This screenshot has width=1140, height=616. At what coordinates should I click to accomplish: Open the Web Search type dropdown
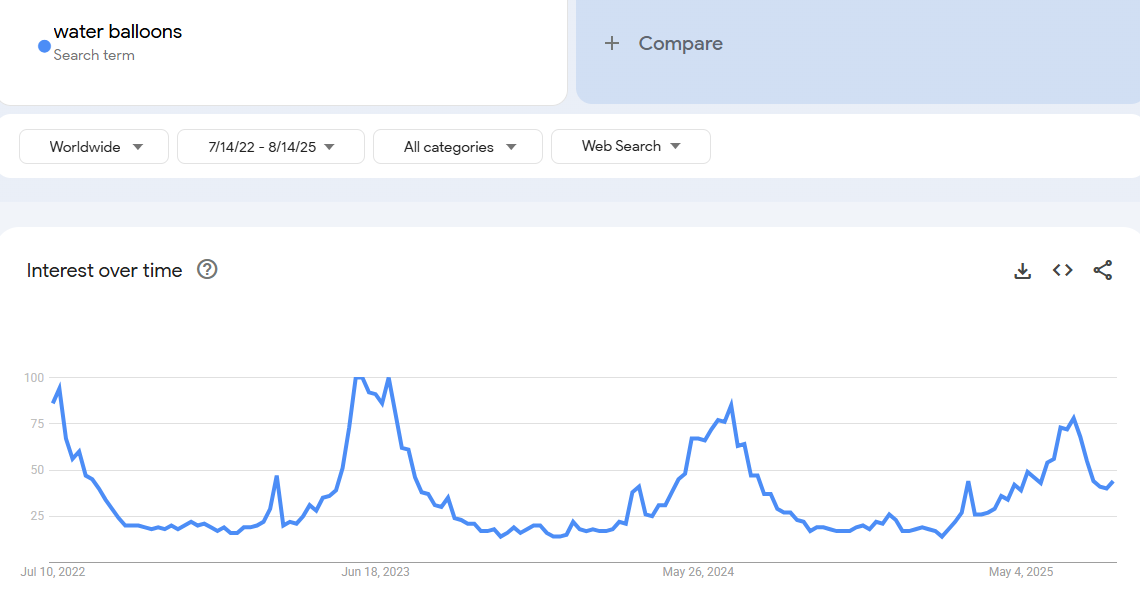coord(630,146)
